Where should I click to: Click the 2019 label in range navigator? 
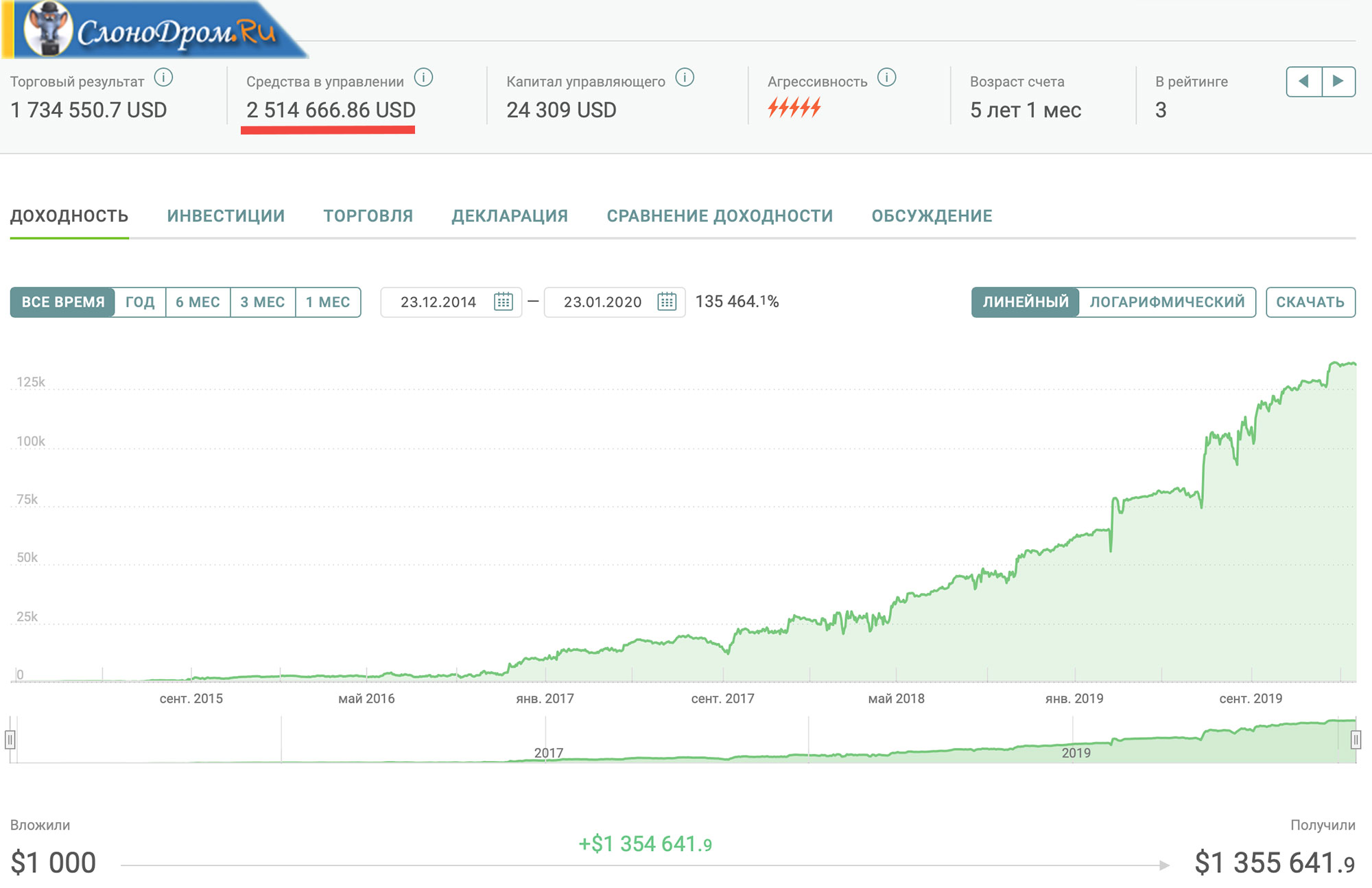point(1076,753)
